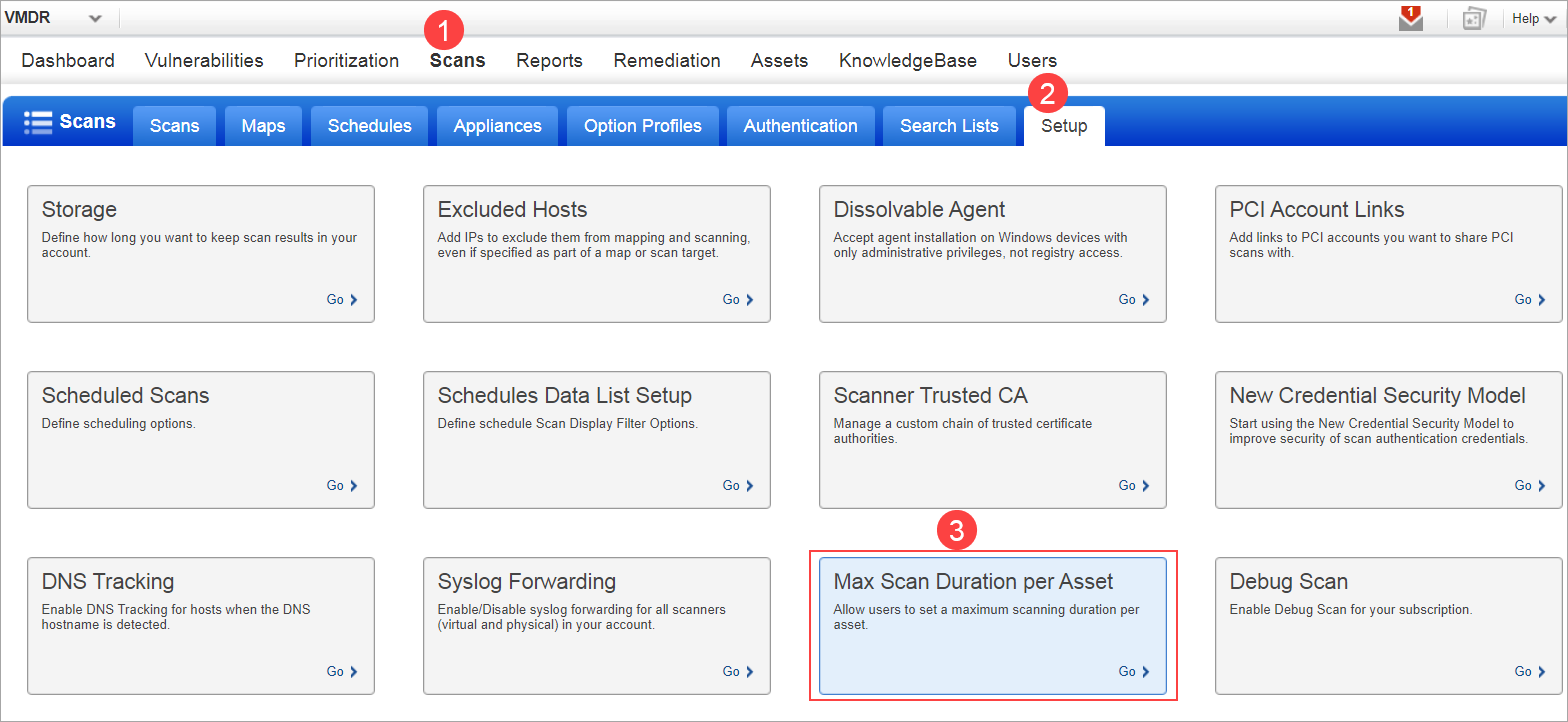Click the PCI Account Links title
The width and height of the screenshot is (1568, 722).
pyautogui.click(x=1317, y=210)
